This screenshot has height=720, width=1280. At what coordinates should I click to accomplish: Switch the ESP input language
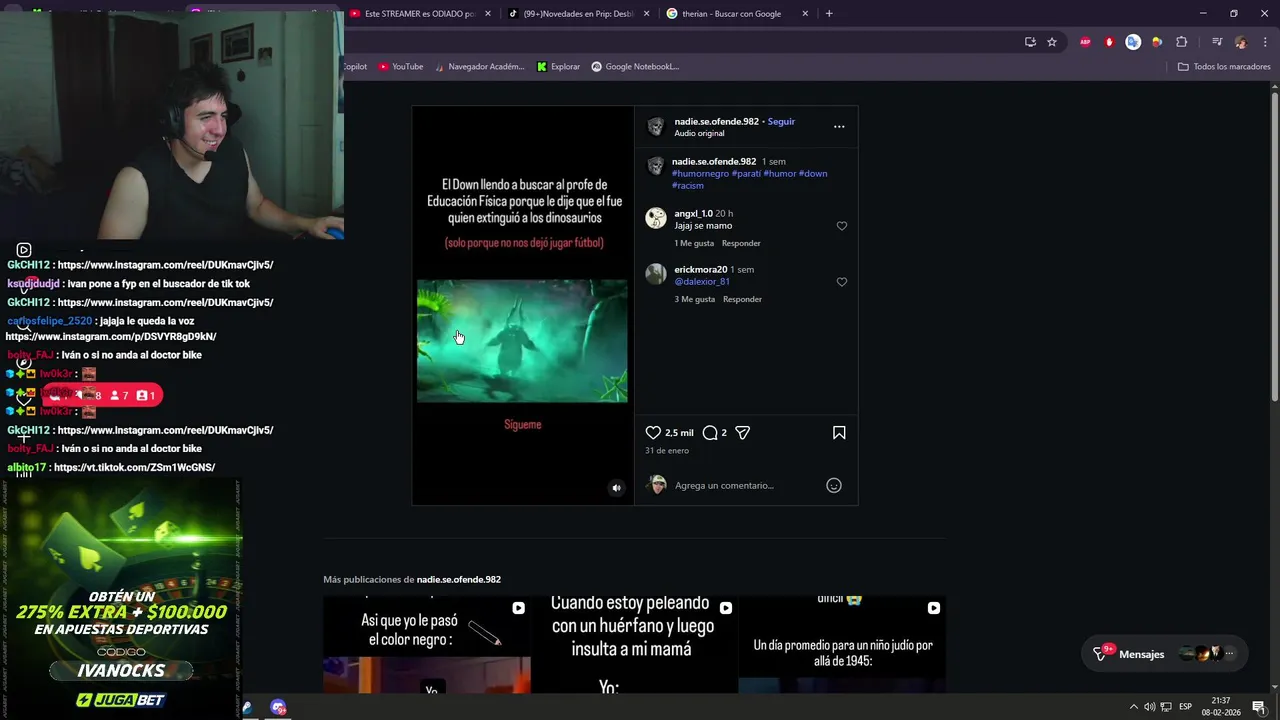tap(1185, 707)
